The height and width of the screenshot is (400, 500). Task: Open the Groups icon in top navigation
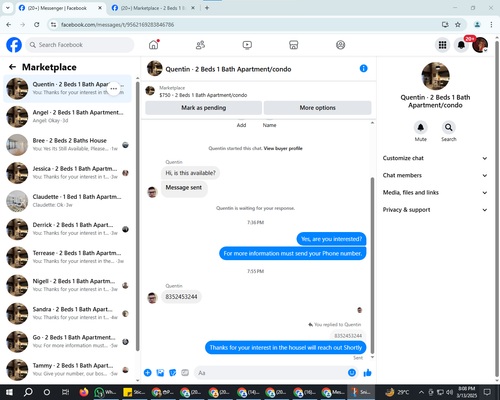pyautogui.click(x=340, y=45)
